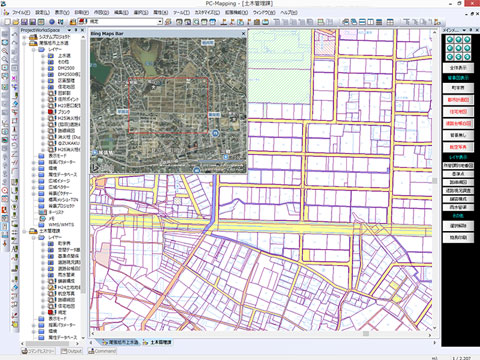Viewport: 480px width, 360px height.
Task: Click red 都市計画図 button
Action: 458,100
